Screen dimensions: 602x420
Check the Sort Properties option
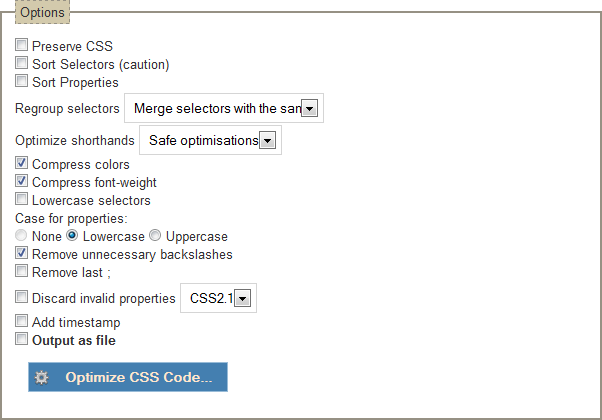click(22, 82)
